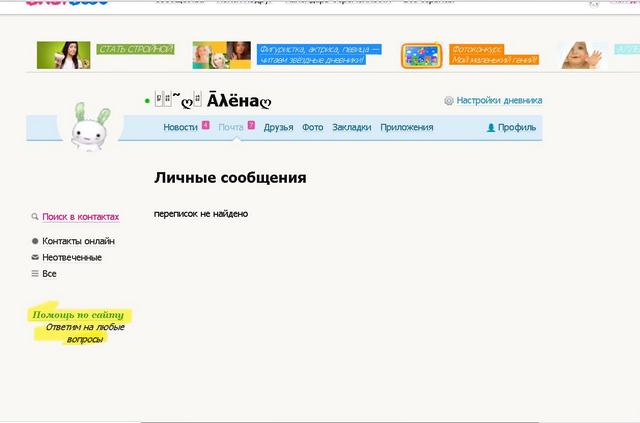Click the green online status dot
This screenshot has width=640, height=423.
tap(147, 101)
